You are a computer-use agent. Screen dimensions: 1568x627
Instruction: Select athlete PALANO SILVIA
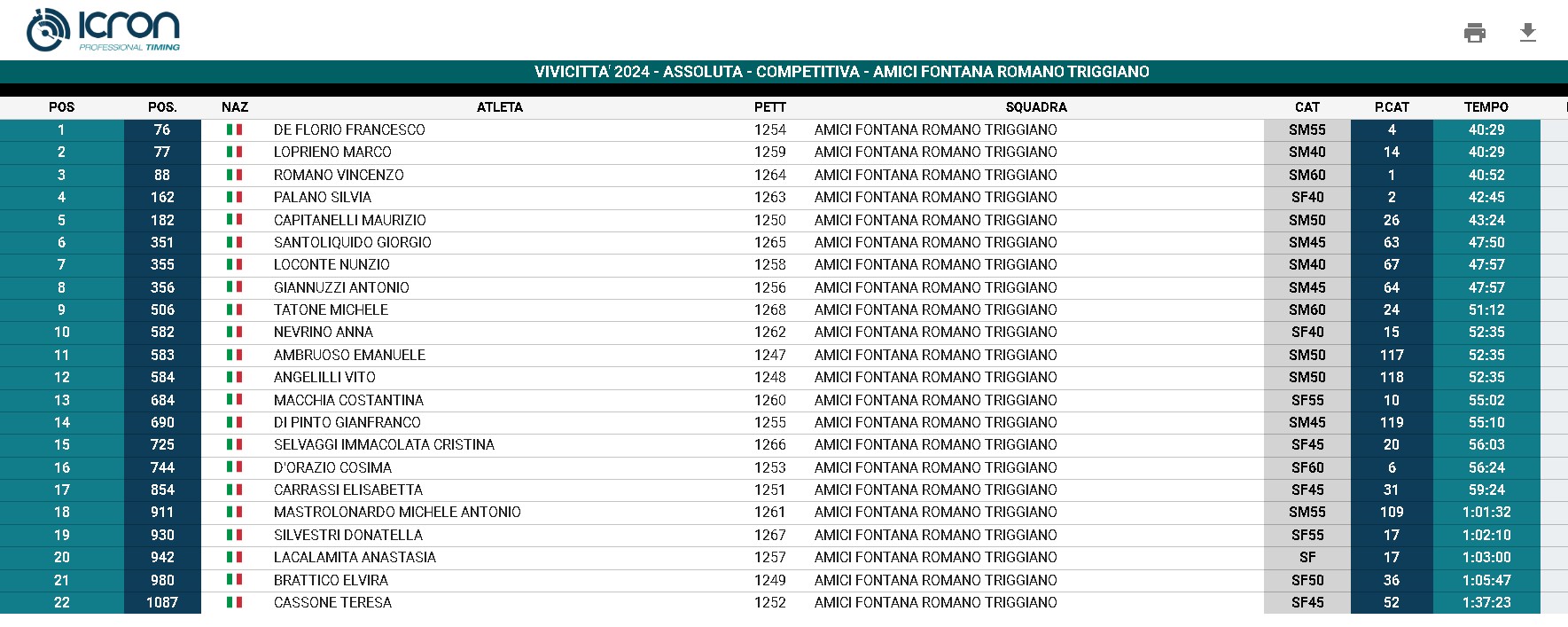323,197
